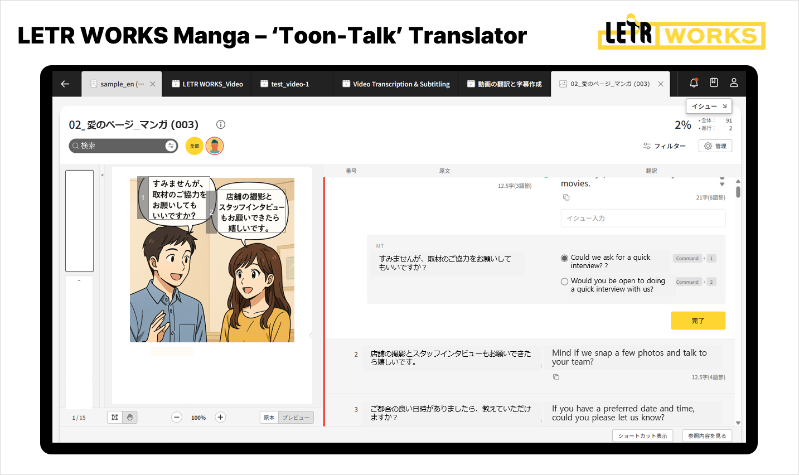The width and height of the screenshot is (799, 475).
Task: Zoom out with the minus icon
Action: click(176, 417)
